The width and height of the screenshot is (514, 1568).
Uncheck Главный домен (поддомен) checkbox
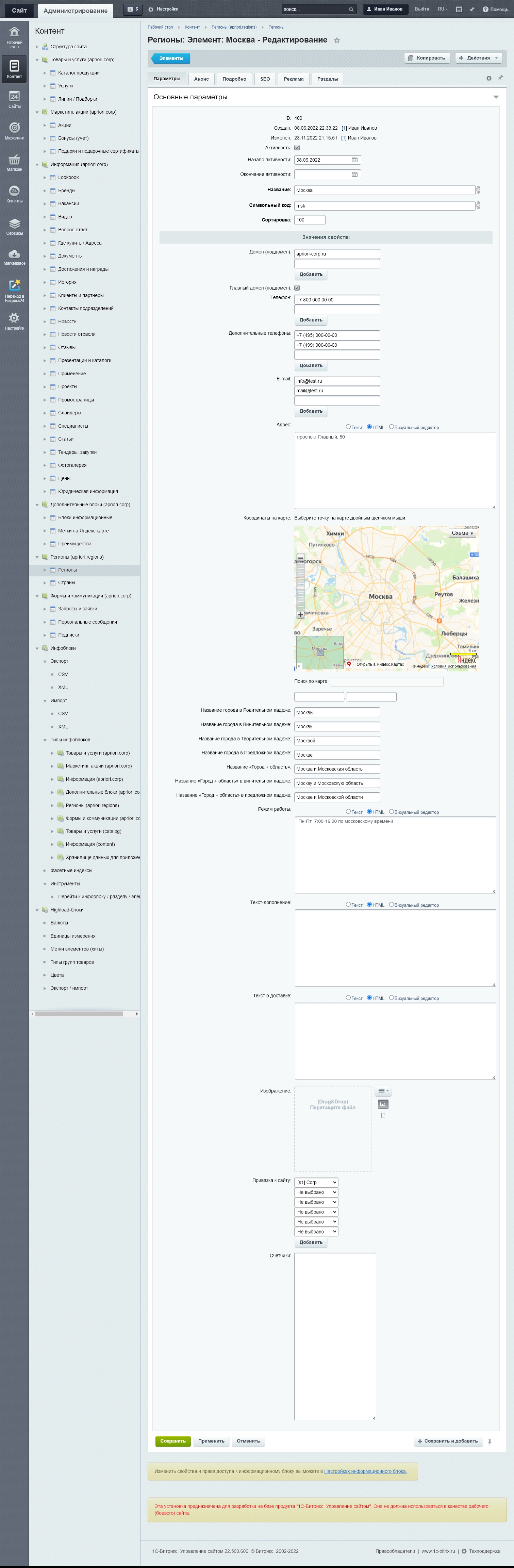(x=297, y=288)
